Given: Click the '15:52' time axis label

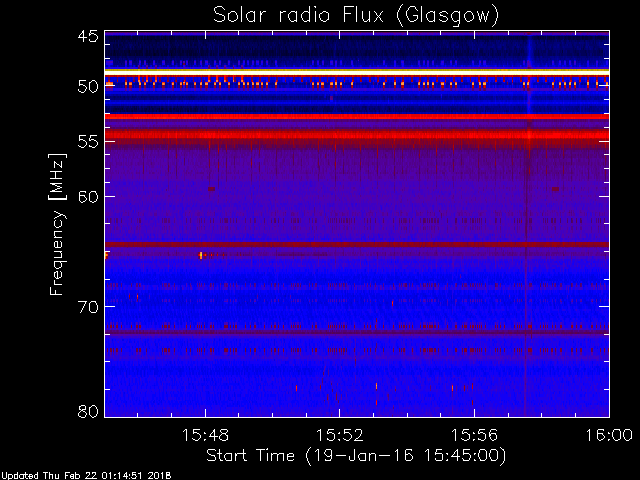Looking at the screenshot, I should [x=340, y=435].
